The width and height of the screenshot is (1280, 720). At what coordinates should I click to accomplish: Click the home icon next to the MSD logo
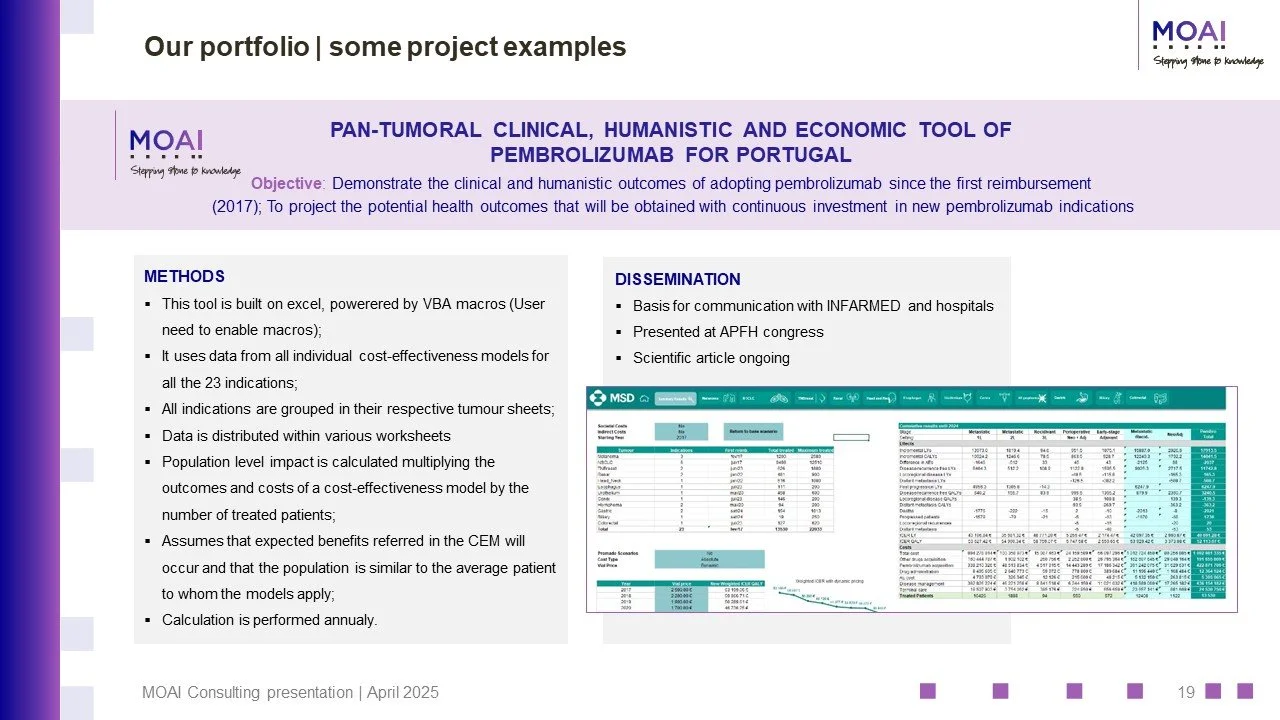(x=644, y=398)
